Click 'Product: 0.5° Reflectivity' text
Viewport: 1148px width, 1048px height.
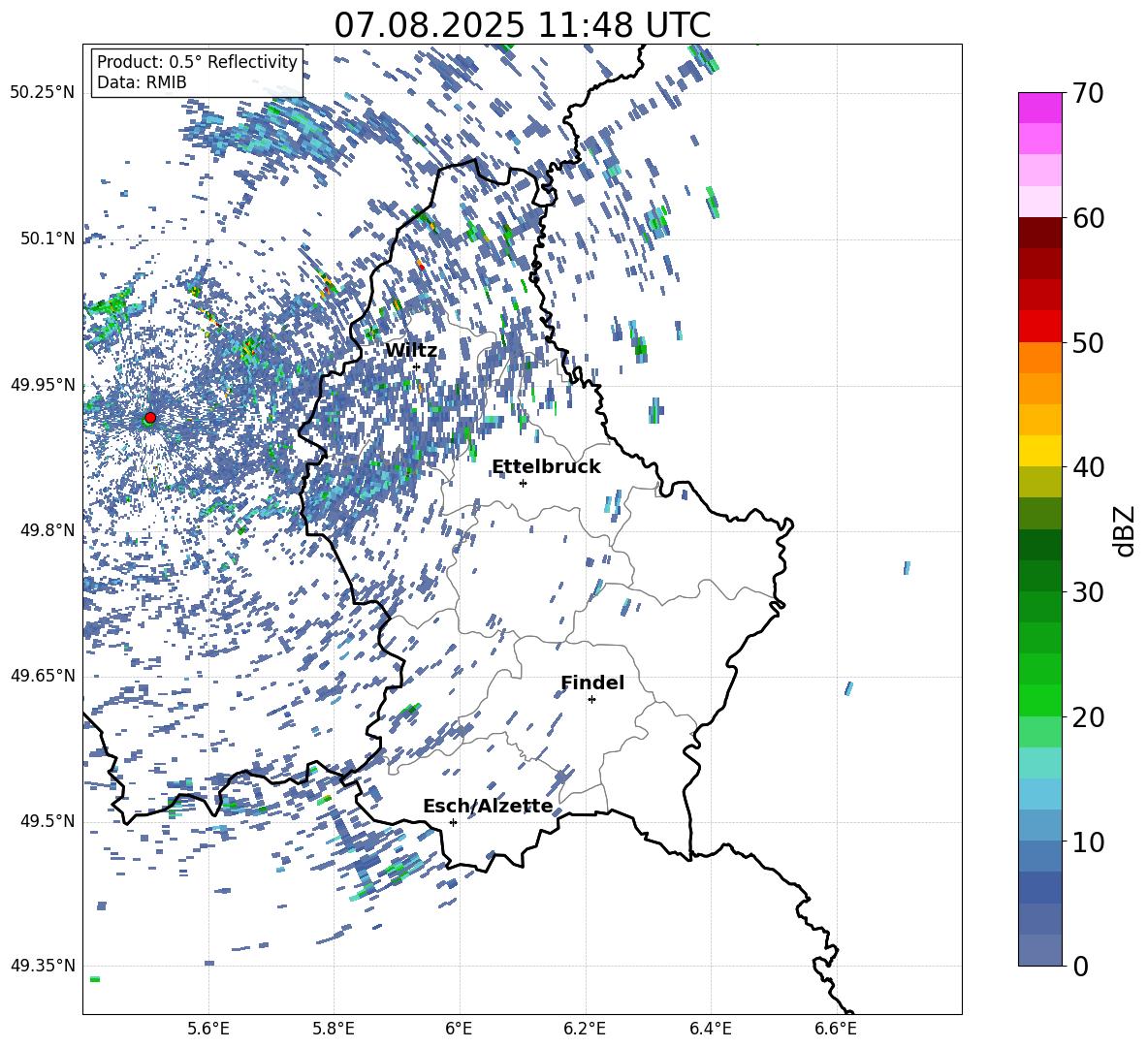[197, 62]
